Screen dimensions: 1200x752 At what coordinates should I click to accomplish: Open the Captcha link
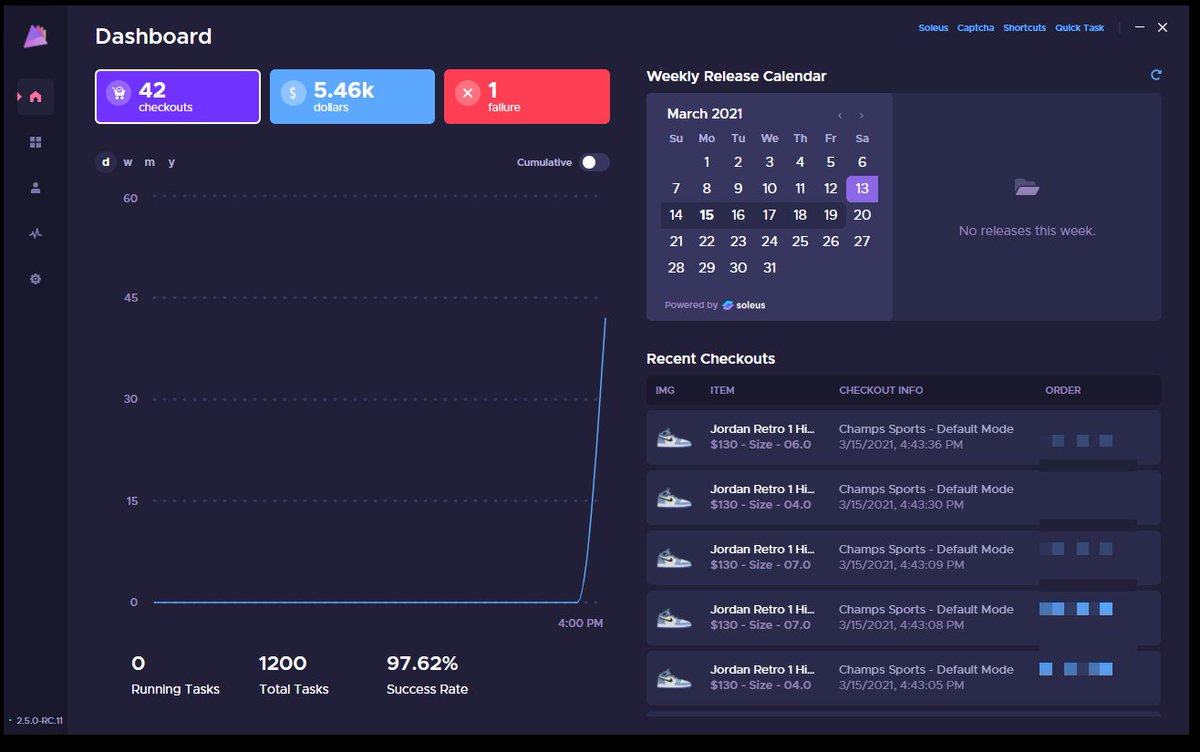(976, 28)
